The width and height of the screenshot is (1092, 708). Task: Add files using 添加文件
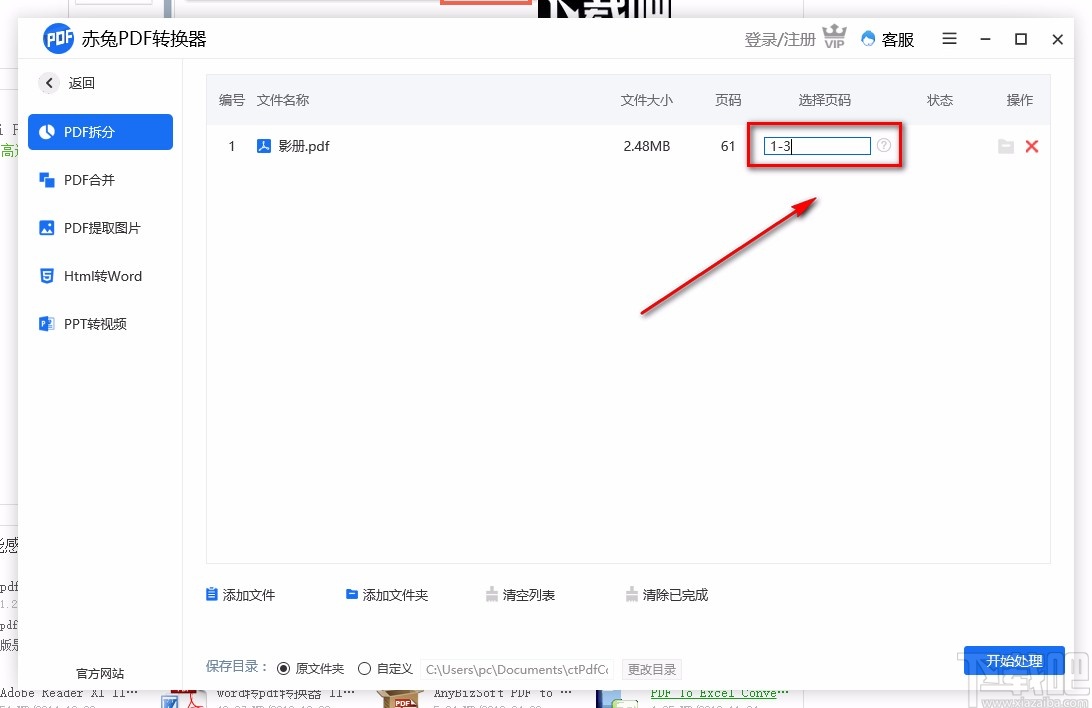tap(240, 594)
